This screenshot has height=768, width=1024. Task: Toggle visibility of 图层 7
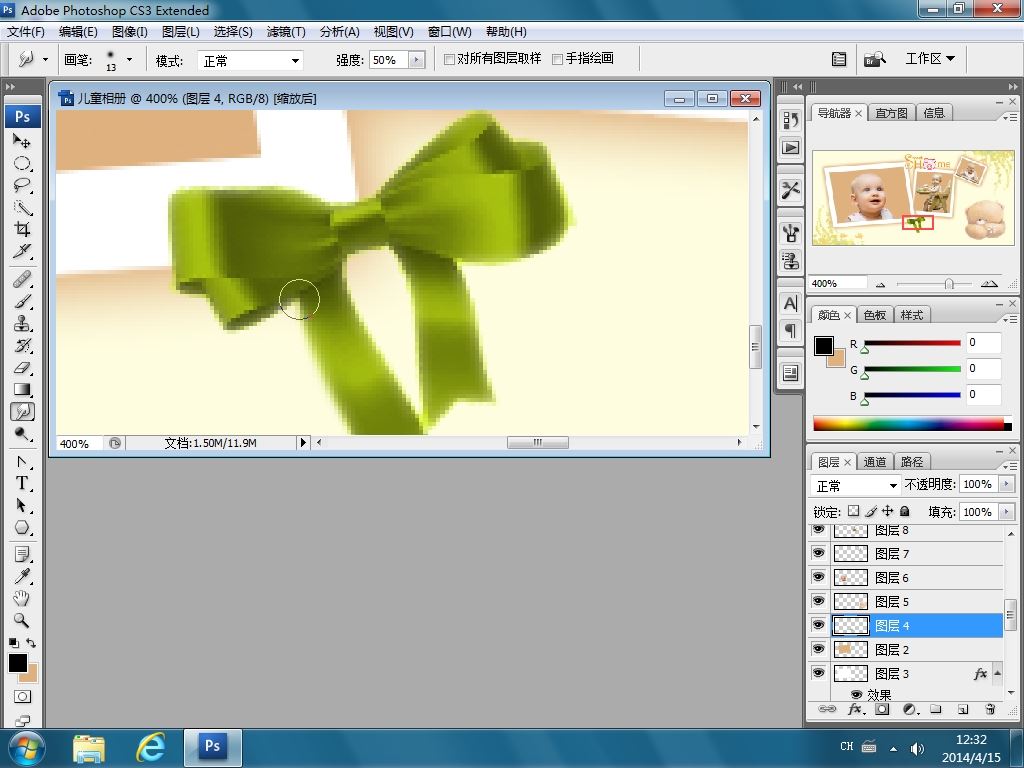[x=819, y=553]
